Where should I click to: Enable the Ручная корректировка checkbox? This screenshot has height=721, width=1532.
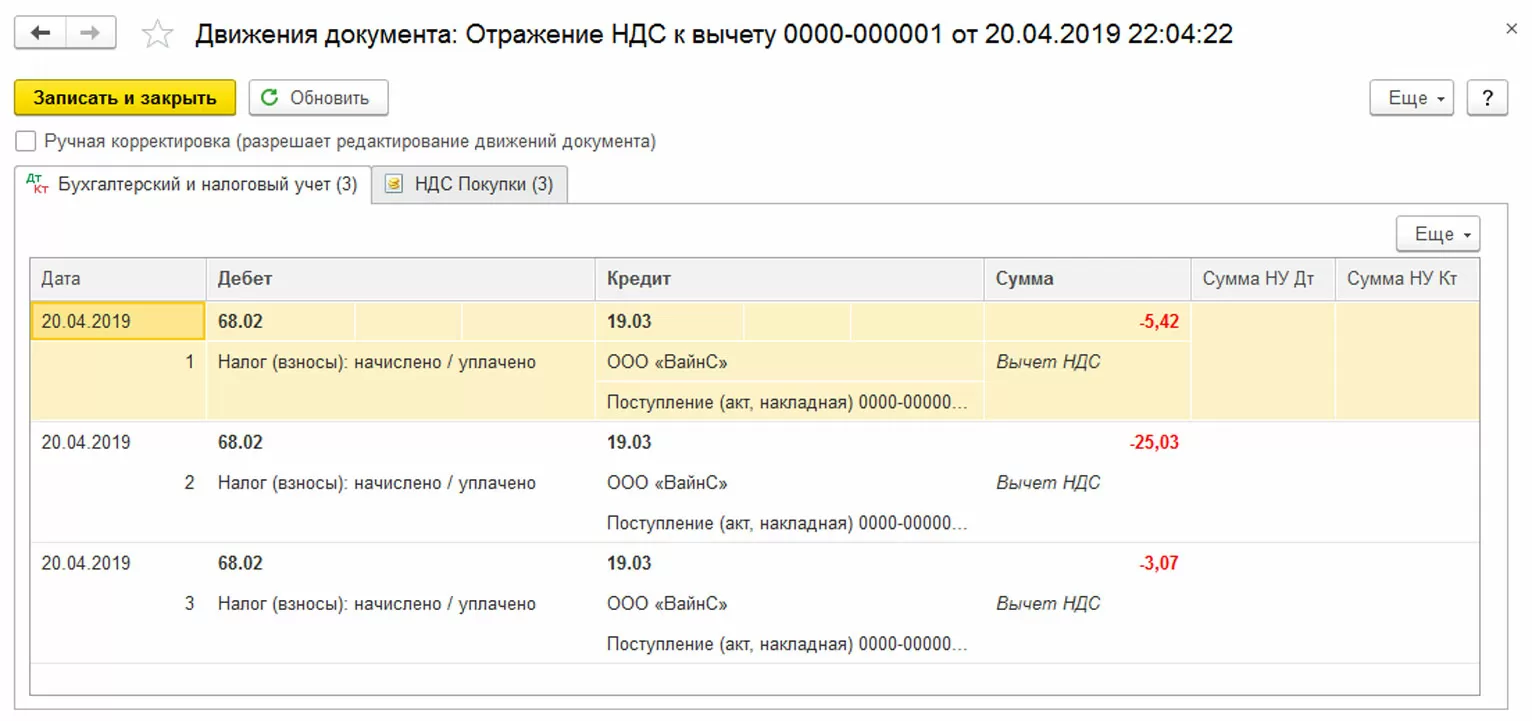click(x=26, y=141)
